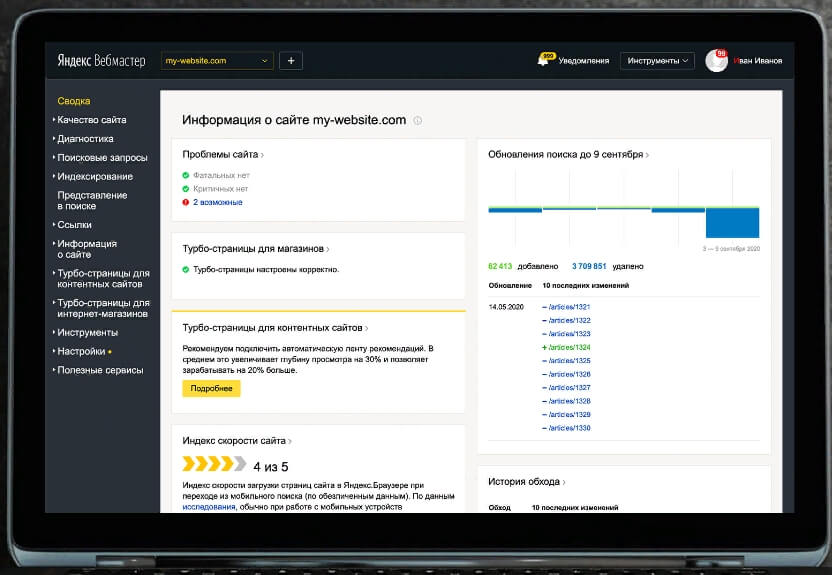Click the yellow dot next to Настройки

(110, 352)
